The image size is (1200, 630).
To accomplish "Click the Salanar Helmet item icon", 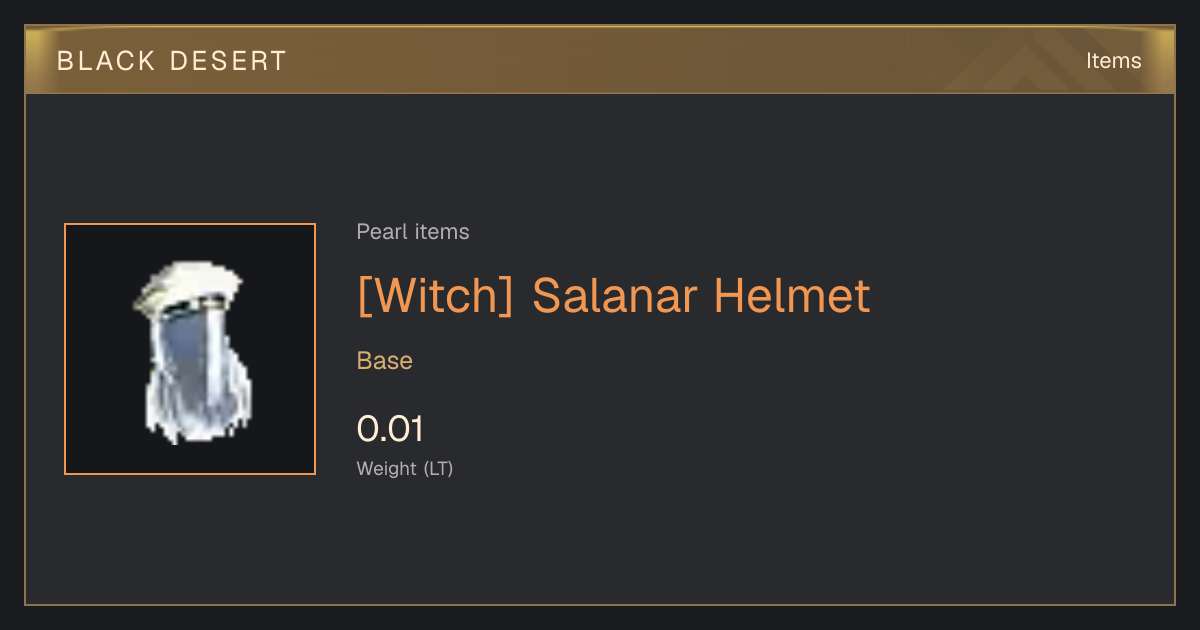I will click(x=190, y=349).
